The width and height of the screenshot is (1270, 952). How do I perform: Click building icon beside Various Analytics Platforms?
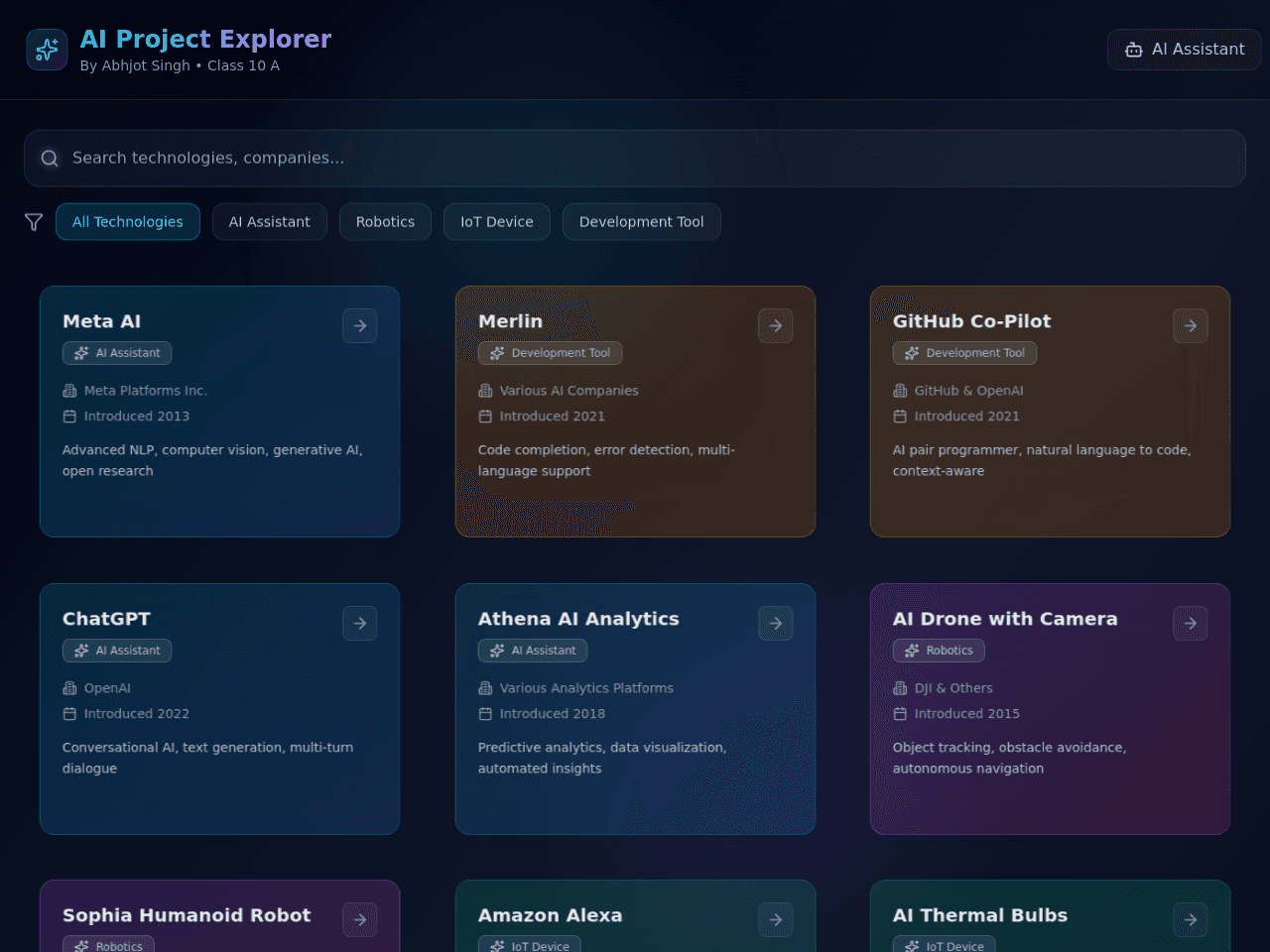point(485,688)
